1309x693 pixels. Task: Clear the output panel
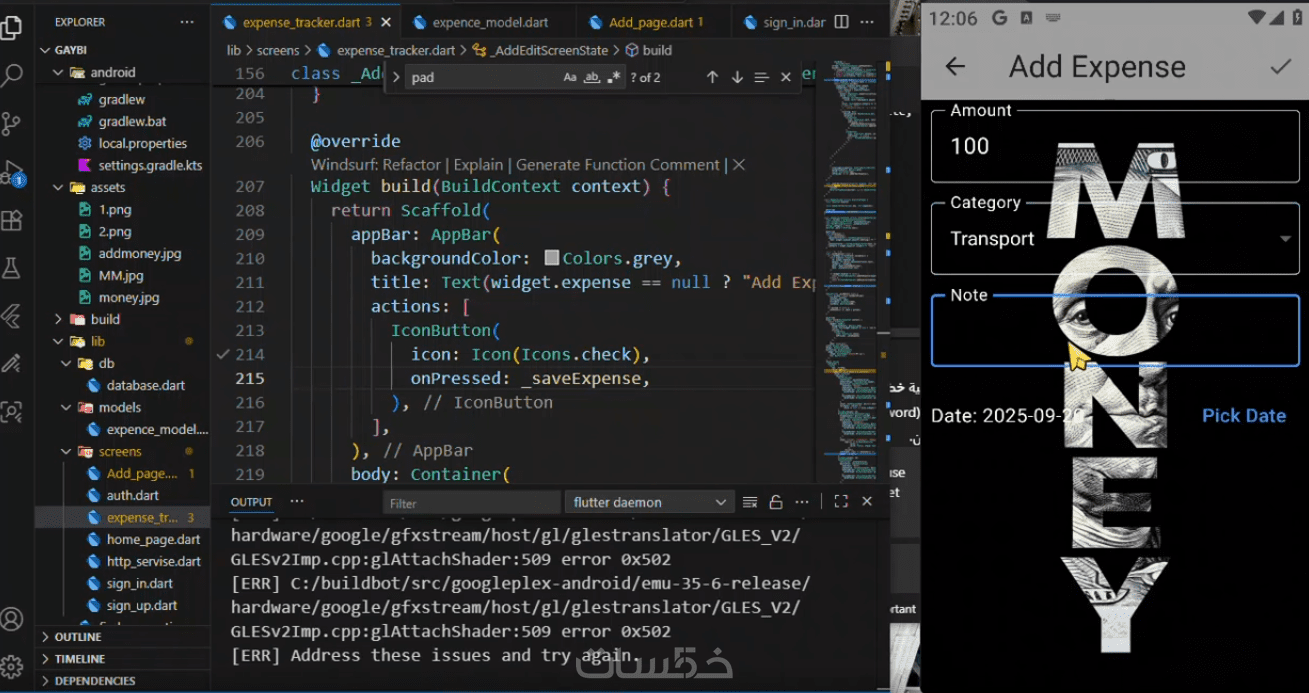pos(750,502)
